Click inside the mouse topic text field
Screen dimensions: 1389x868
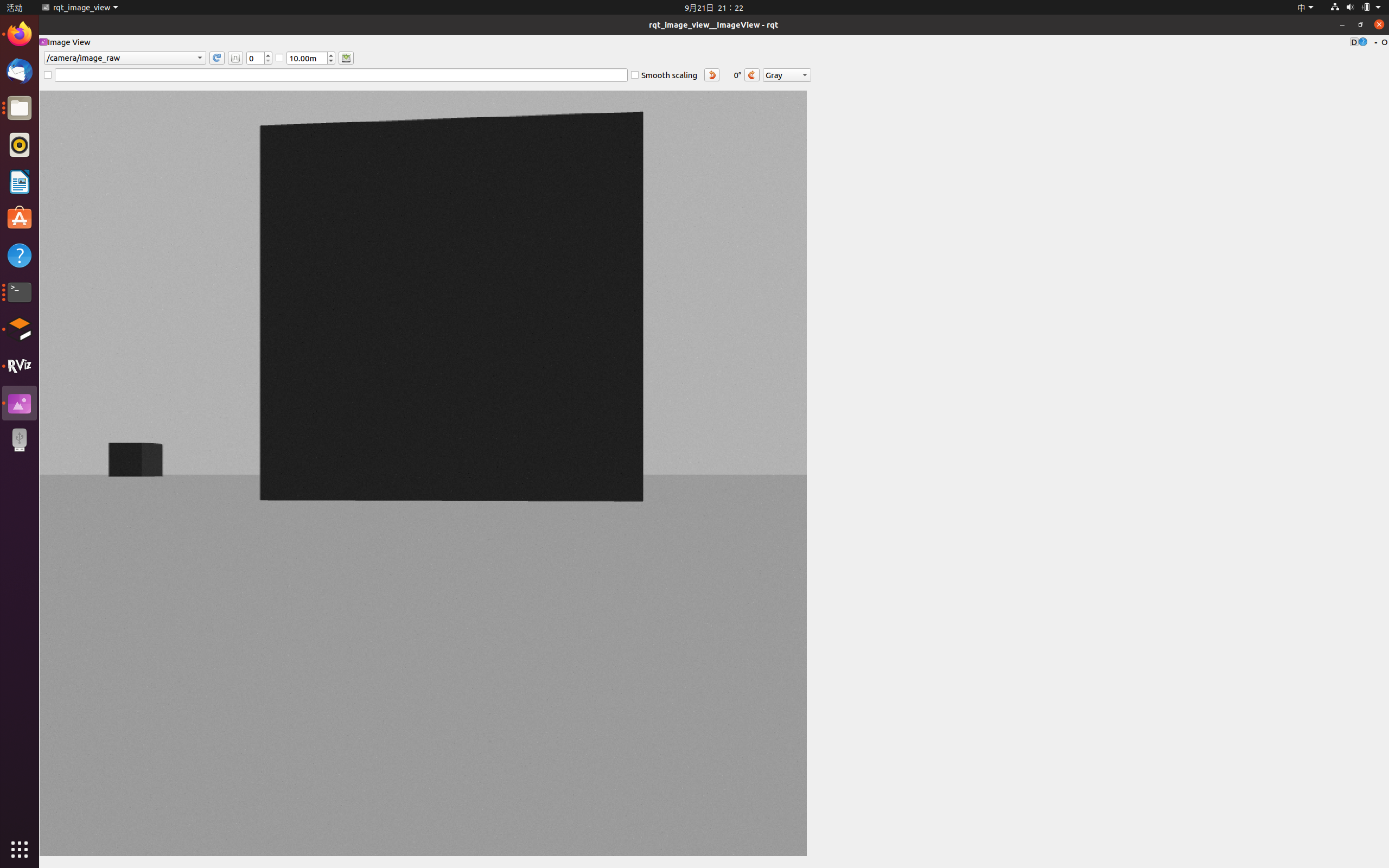tap(341, 75)
